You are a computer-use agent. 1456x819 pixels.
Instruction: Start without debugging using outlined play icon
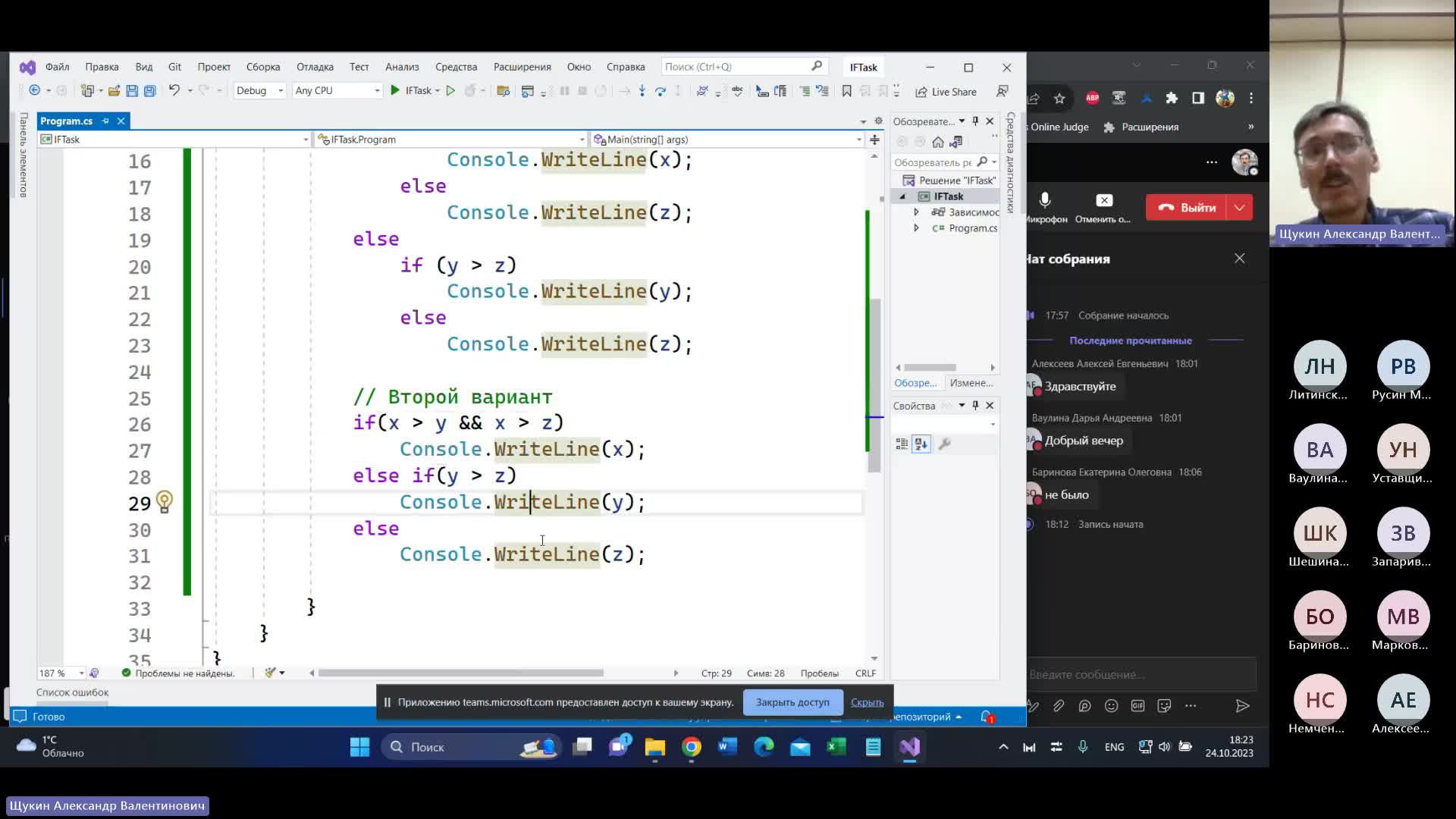click(x=450, y=90)
